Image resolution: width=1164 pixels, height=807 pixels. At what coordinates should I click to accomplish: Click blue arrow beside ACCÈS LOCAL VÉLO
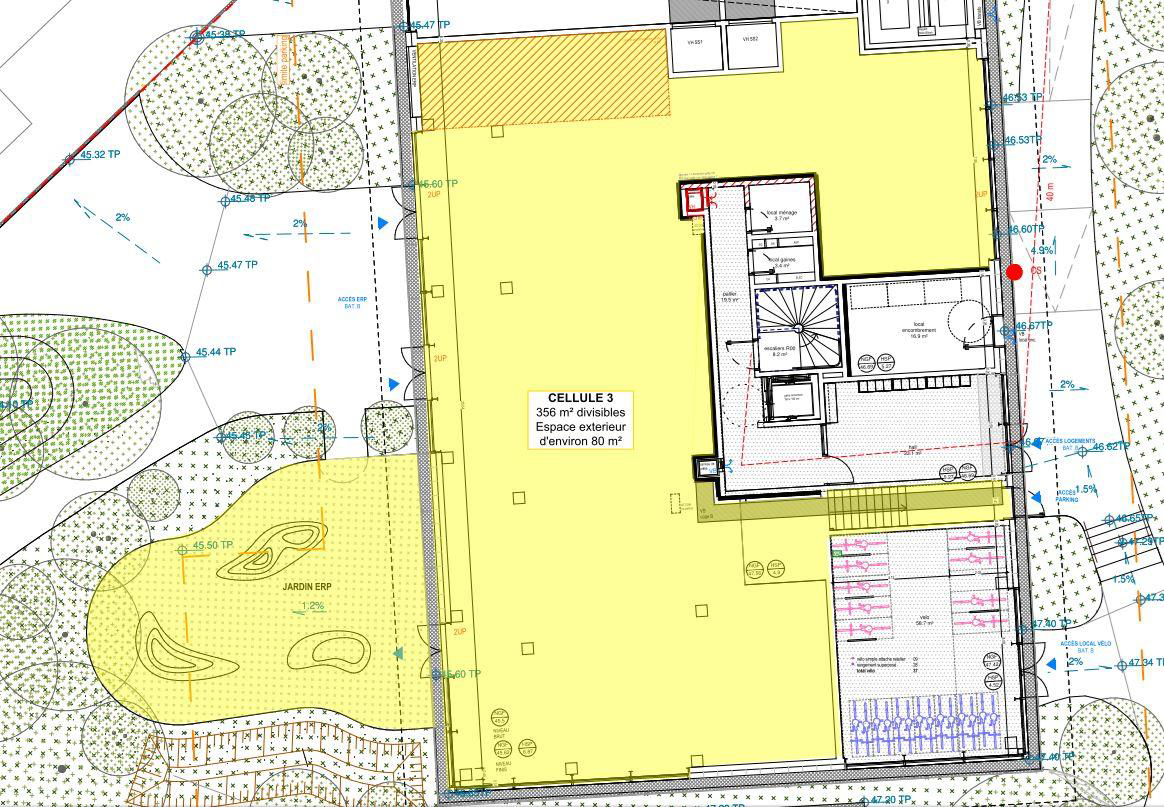click(1049, 663)
